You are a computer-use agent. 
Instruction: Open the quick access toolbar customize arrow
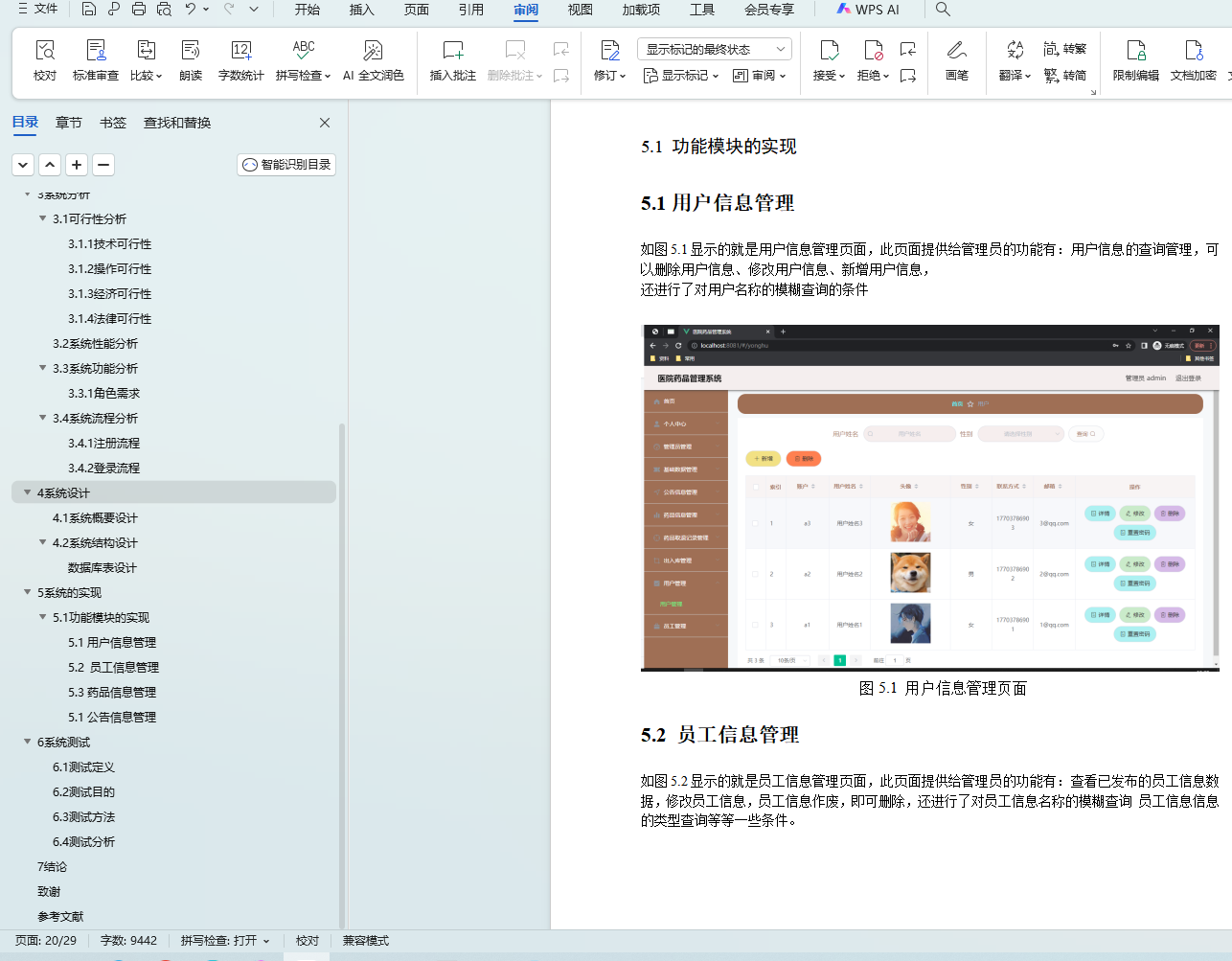(x=254, y=10)
